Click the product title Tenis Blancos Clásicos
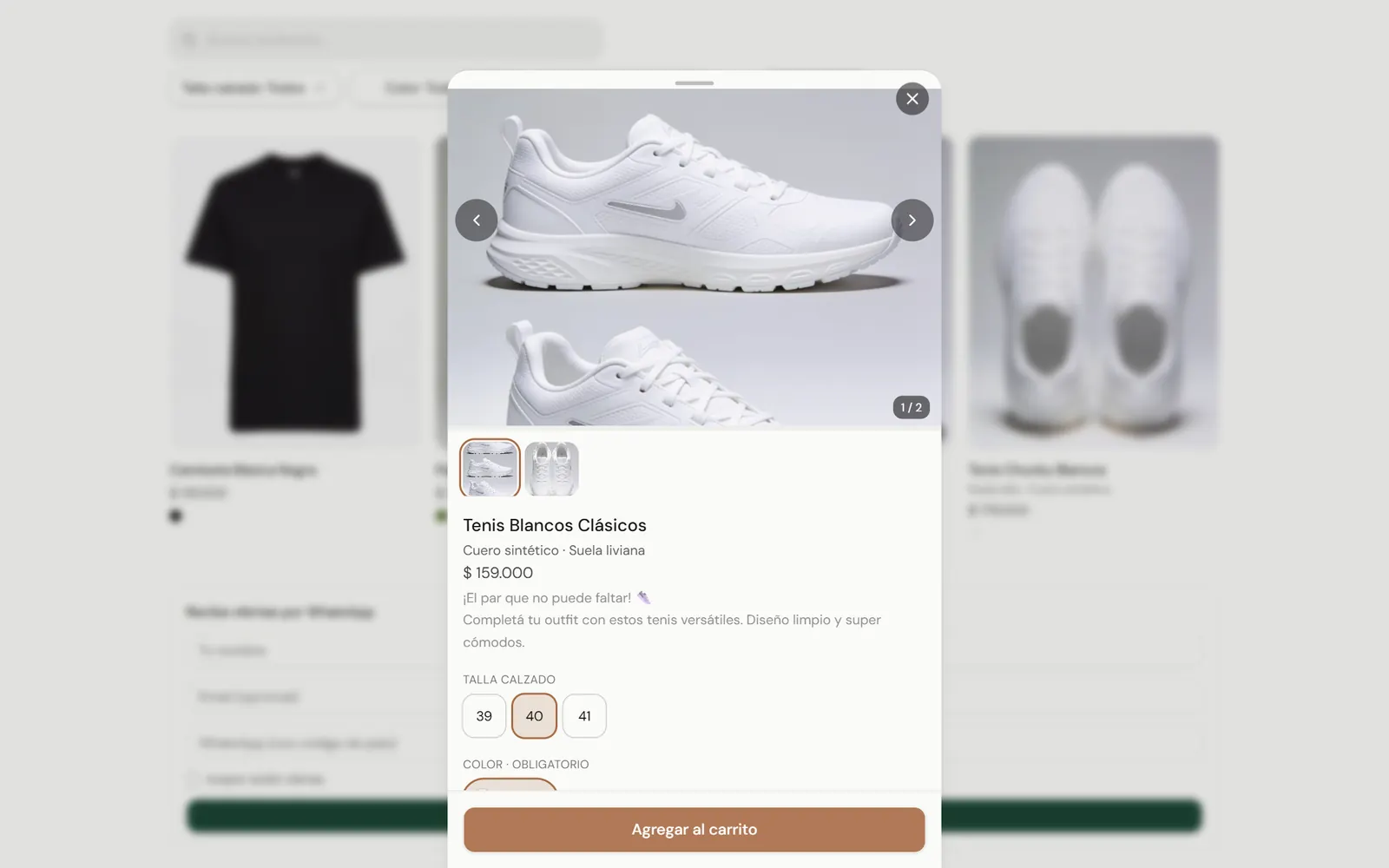 (x=555, y=525)
